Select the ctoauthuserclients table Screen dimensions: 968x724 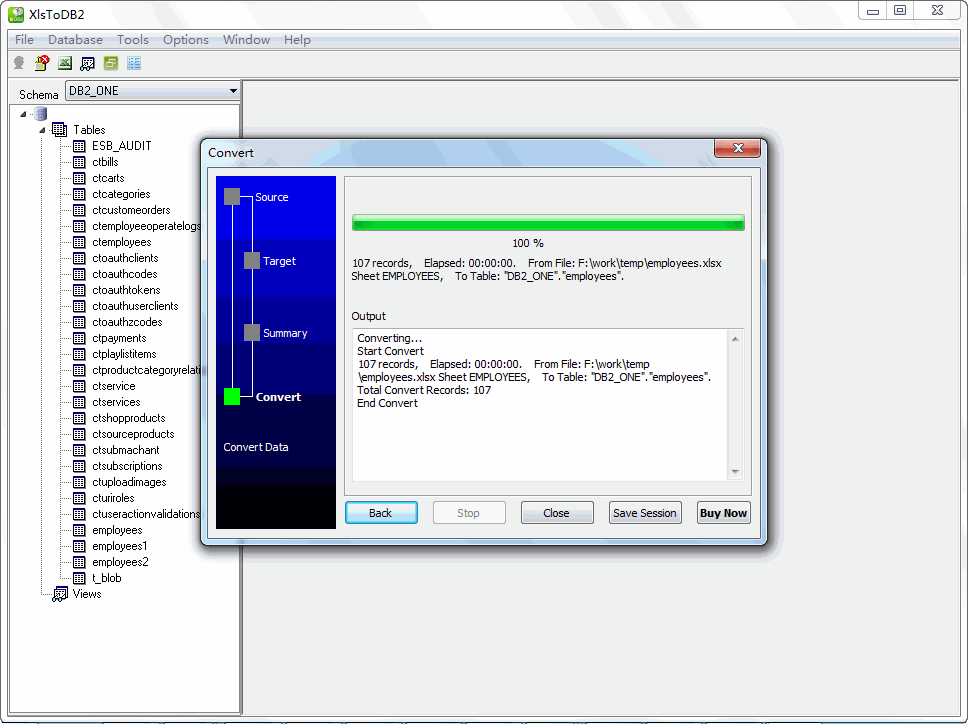tap(135, 306)
